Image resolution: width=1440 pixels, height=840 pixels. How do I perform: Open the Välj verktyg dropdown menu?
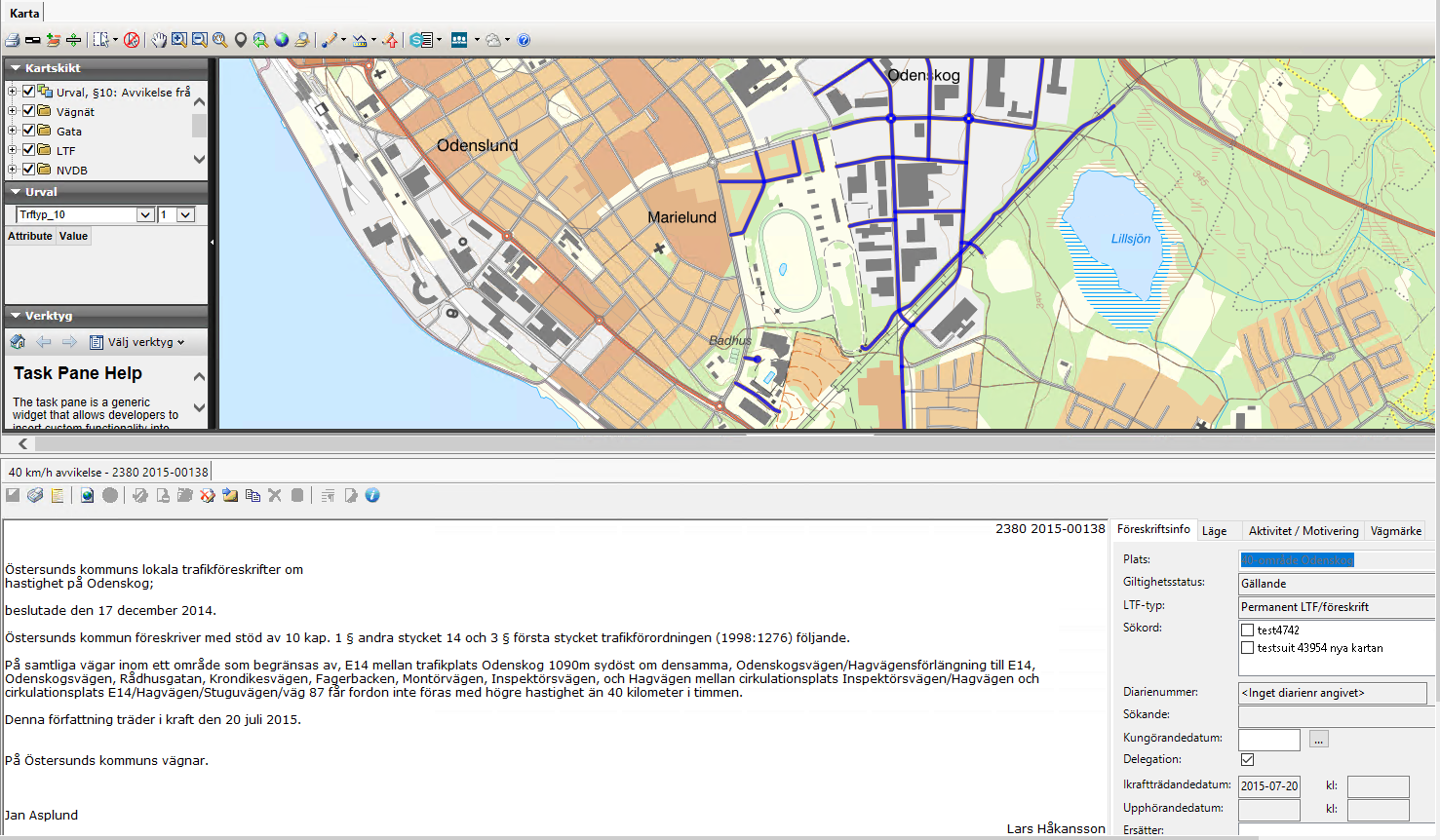(x=137, y=342)
